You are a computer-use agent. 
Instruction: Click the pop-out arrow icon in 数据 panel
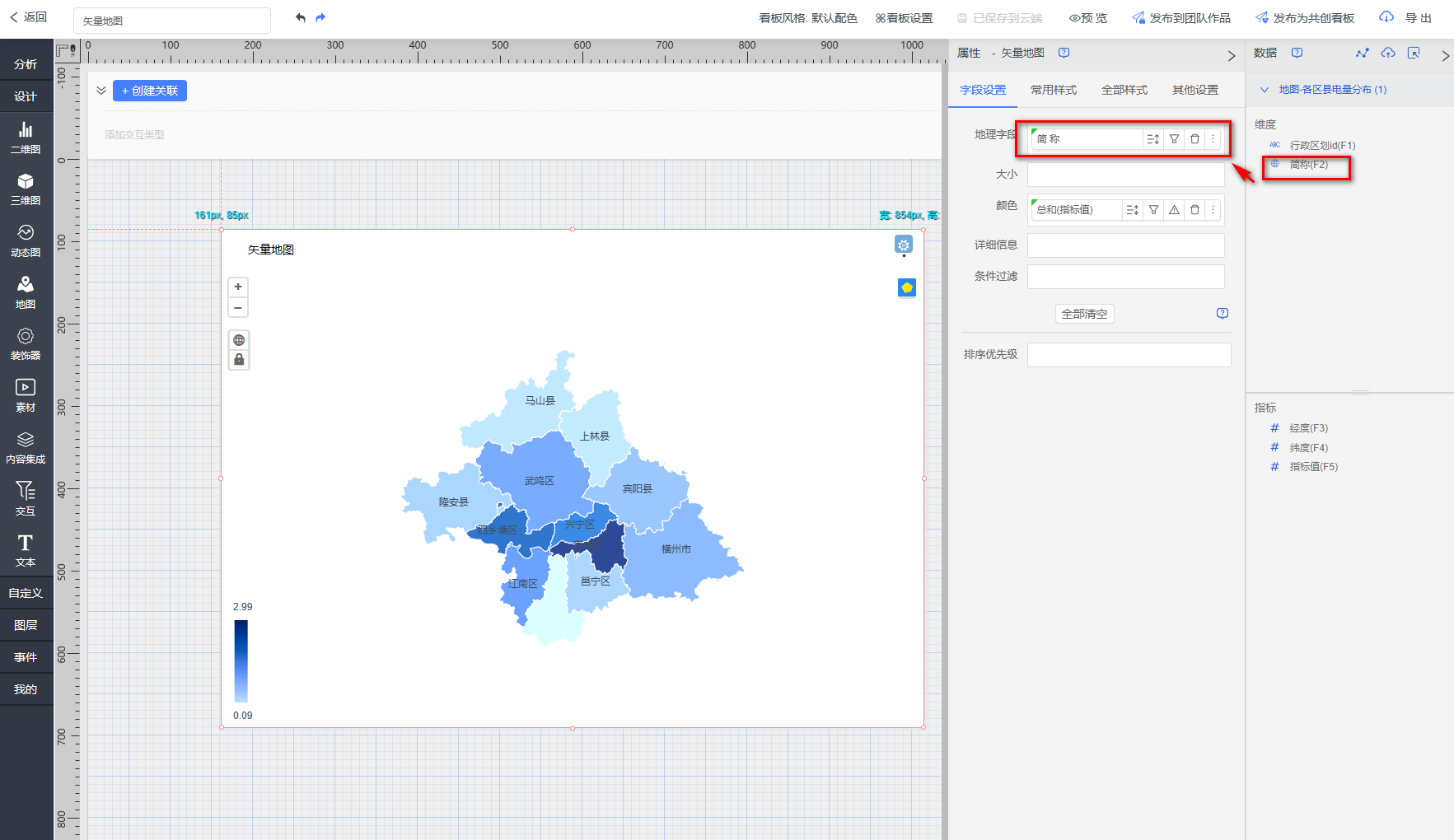[1414, 53]
